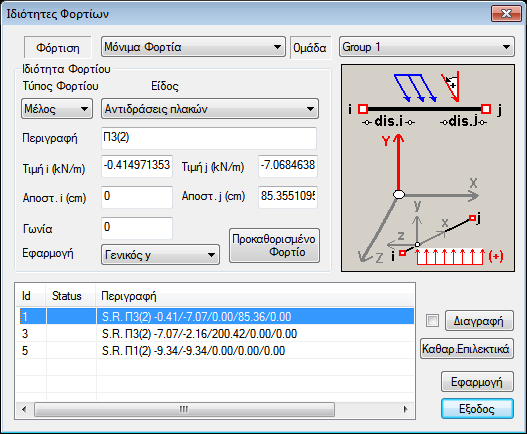Image resolution: width=527 pixels, height=434 pixels.
Task: Select load row 5 S.R. Π1(2) -9.34/-9.34
Action: click(216, 351)
